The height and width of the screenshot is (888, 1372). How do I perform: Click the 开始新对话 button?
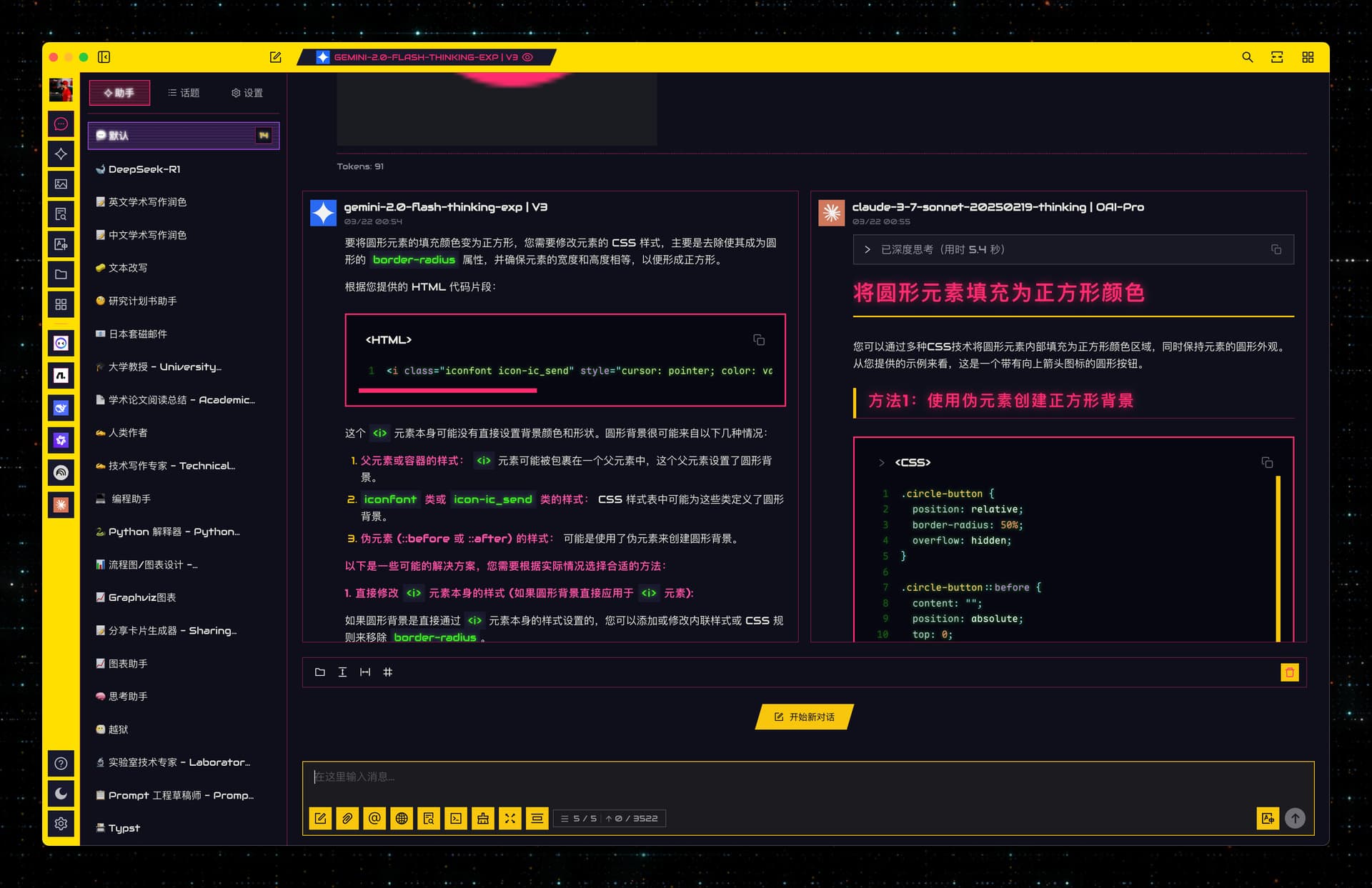point(805,717)
